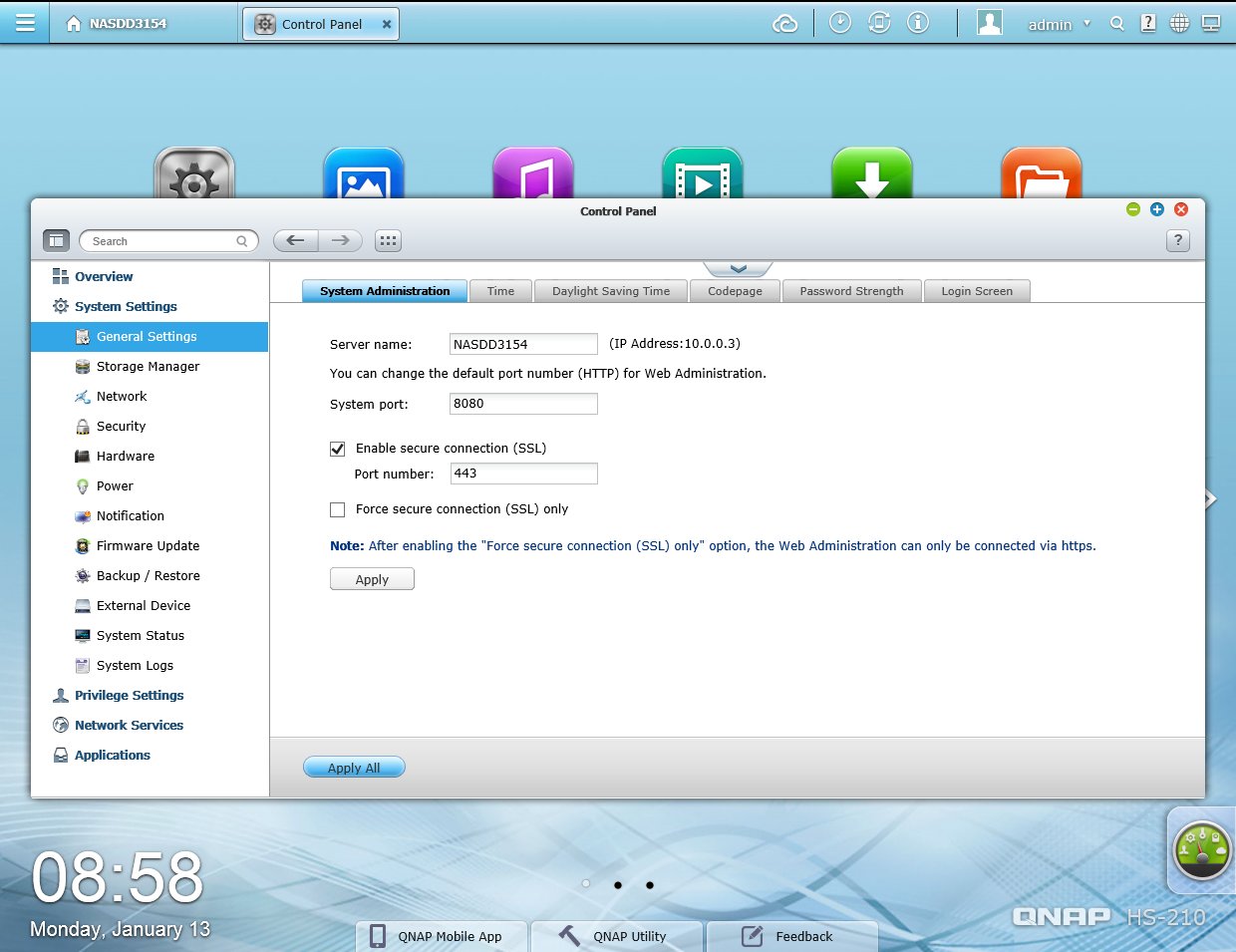This screenshot has width=1236, height=952.
Task: Click the Apply button
Action: [x=372, y=579]
